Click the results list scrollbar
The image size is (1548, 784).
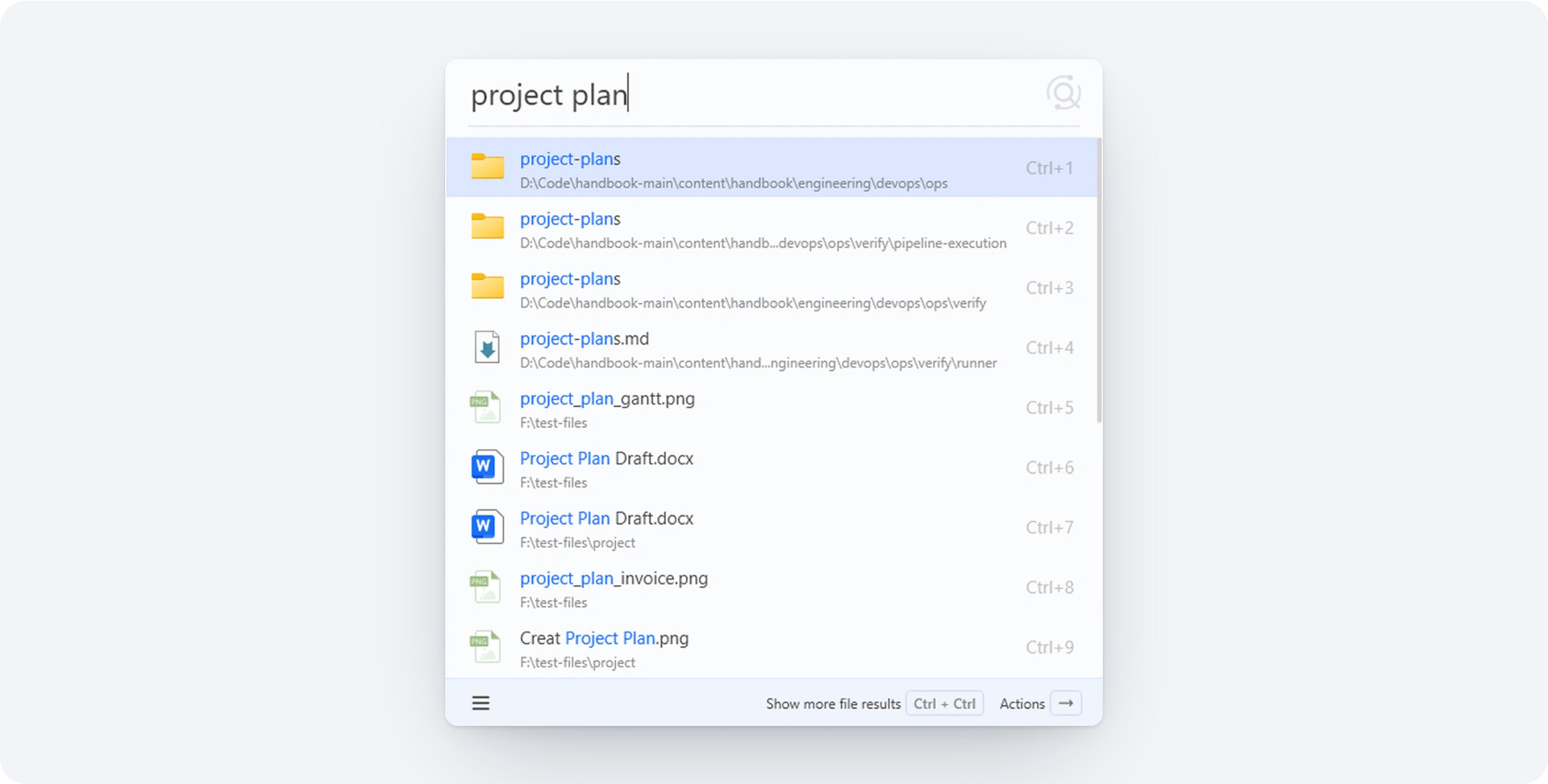pyautogui.click(x=1099, y=280)
